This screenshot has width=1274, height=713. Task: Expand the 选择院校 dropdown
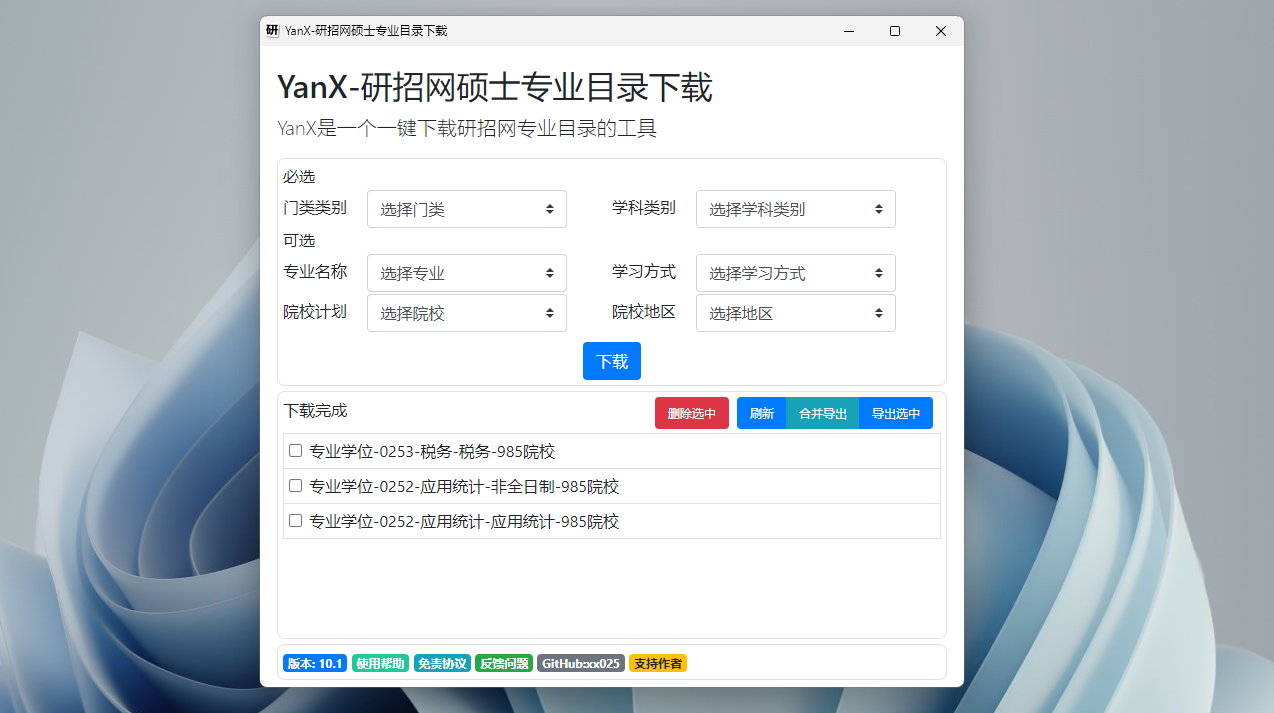pos(467,313)
